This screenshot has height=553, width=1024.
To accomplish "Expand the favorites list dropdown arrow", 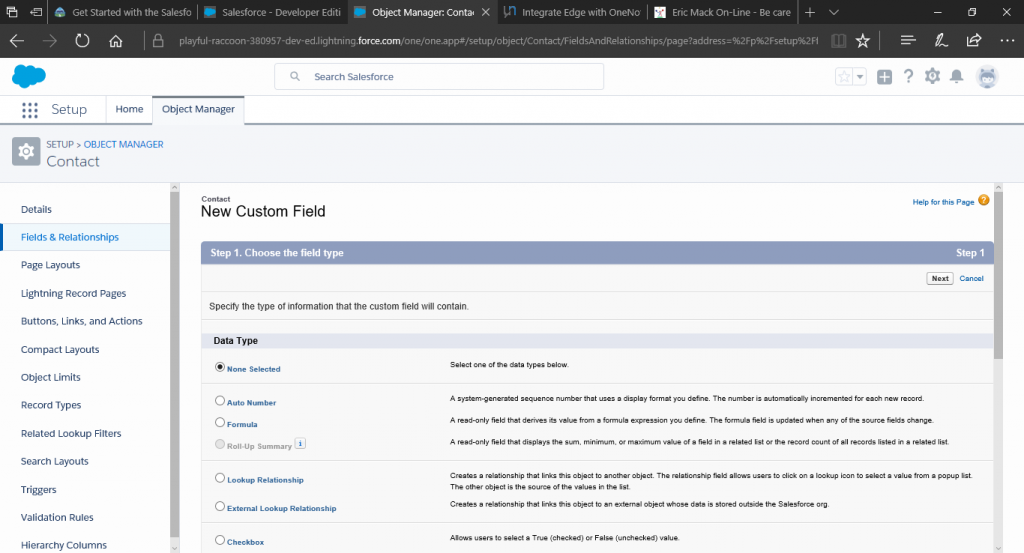I will (860, 77).
